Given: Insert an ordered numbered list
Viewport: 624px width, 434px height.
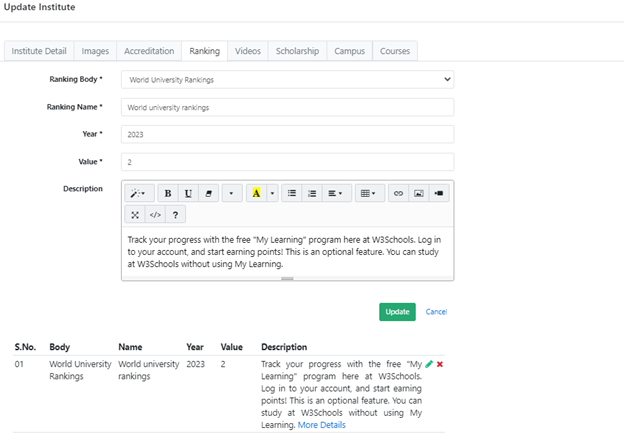Looking at the screenshot, I should [311, 193].
